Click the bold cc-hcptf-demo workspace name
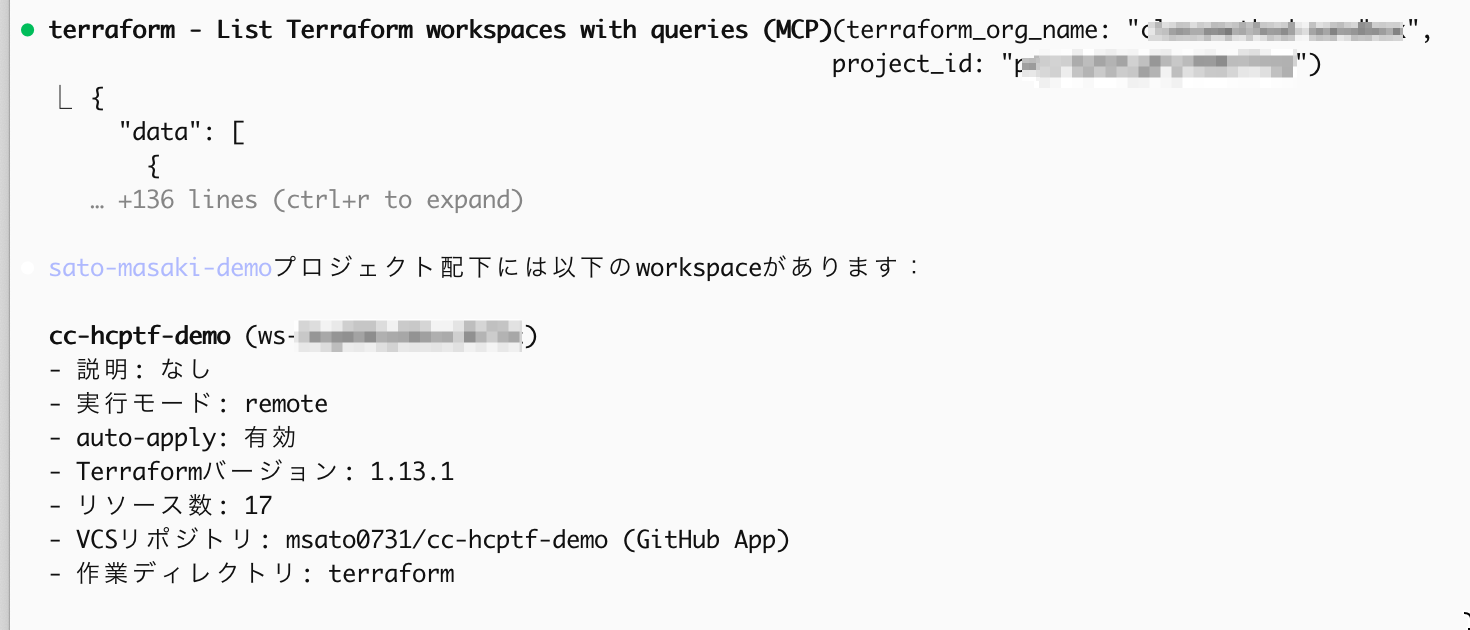Image resolution: width=1470 pixels, height=630 pixels. click(139, 336)
